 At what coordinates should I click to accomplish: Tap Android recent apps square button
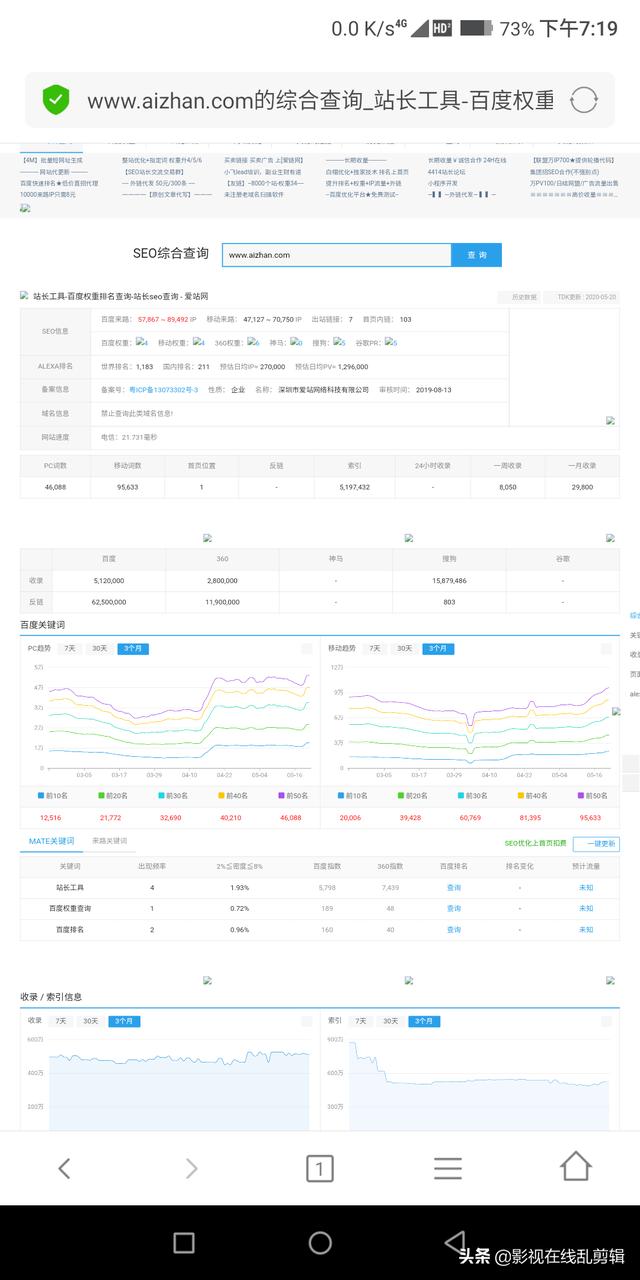click(183, 1242)
